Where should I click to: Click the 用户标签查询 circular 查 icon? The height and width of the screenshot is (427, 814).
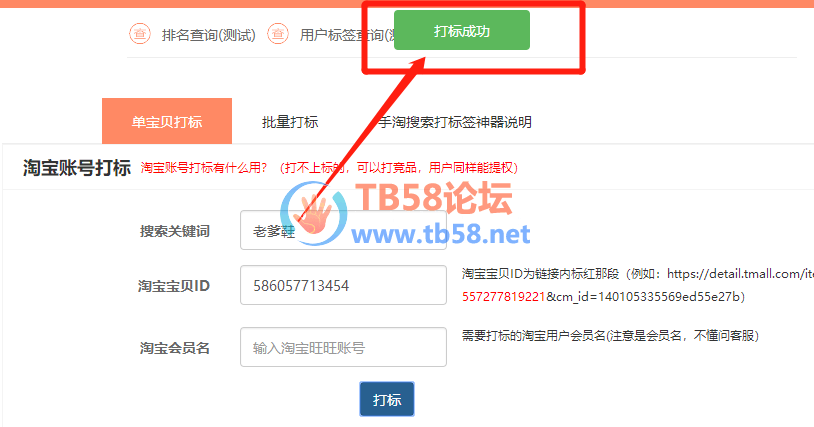[278, 34]
